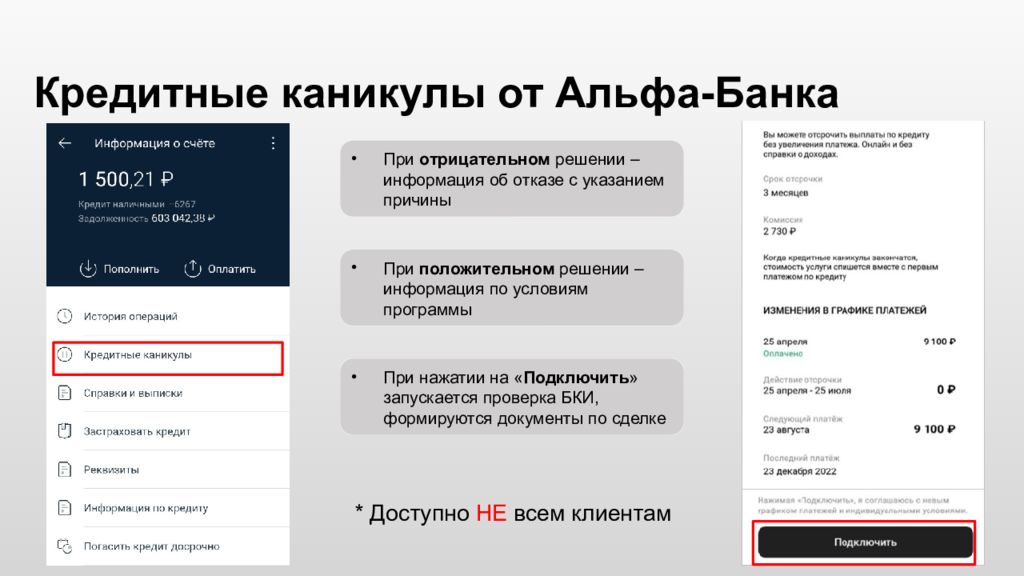Screen dimensions: 1024x576
Task: Click the 0 ₽ deferral payment amount
Action: point(946,389)
